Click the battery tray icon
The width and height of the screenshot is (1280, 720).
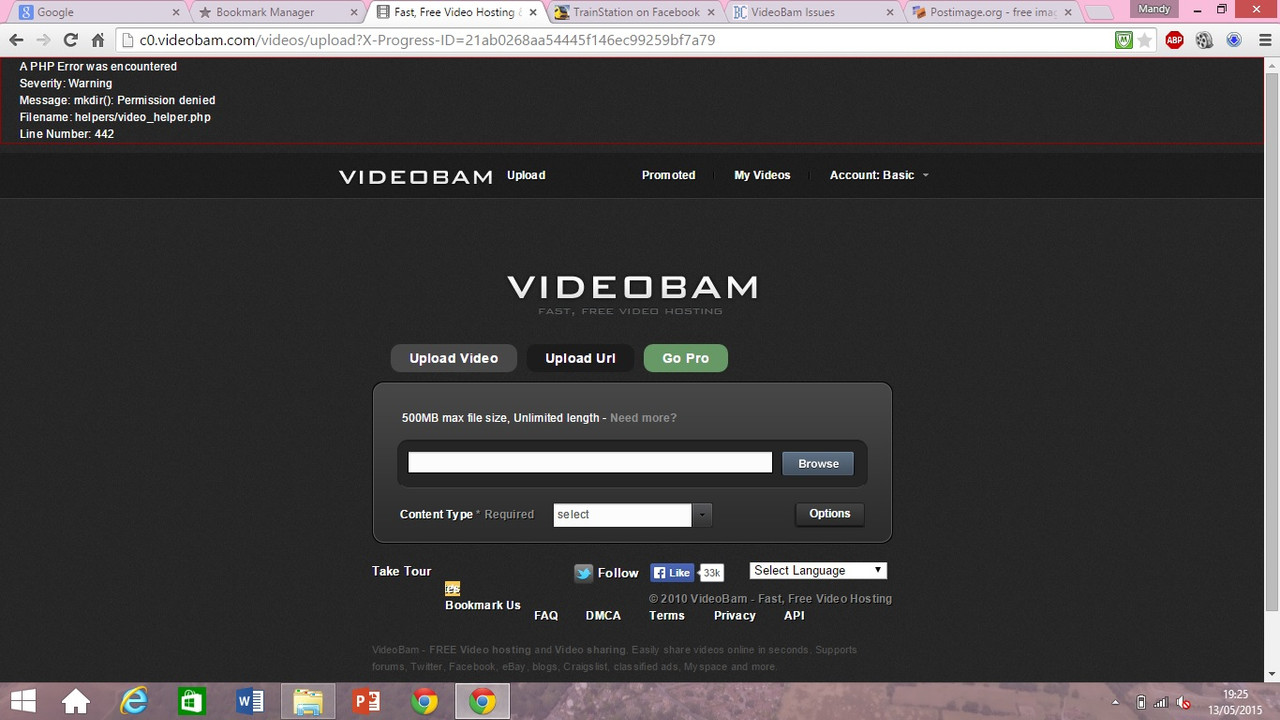coord(1141,702)
